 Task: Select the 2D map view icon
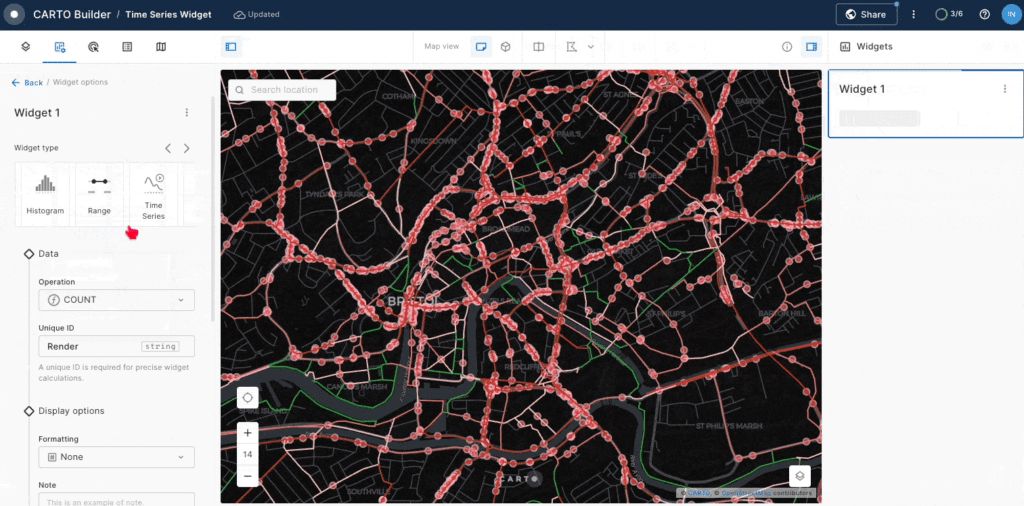[x=481, y=47]
